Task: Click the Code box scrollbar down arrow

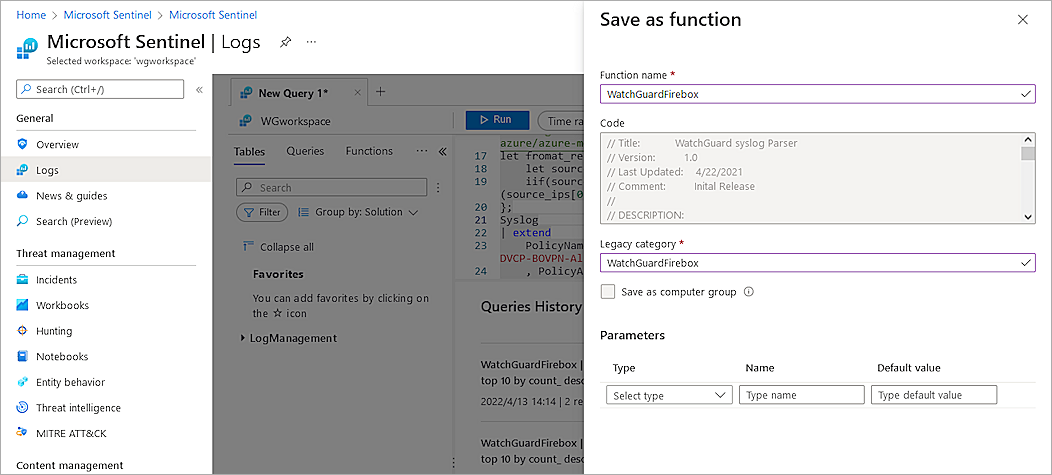Action: [1028, 215]
